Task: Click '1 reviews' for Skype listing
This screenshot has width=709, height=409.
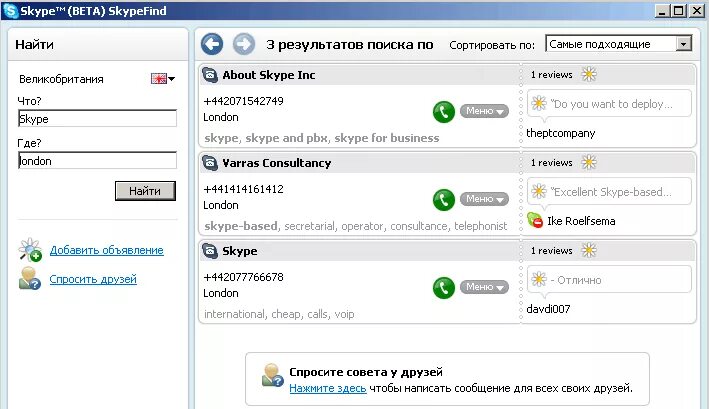Action: pyautogui.click(x=552, y=251)
